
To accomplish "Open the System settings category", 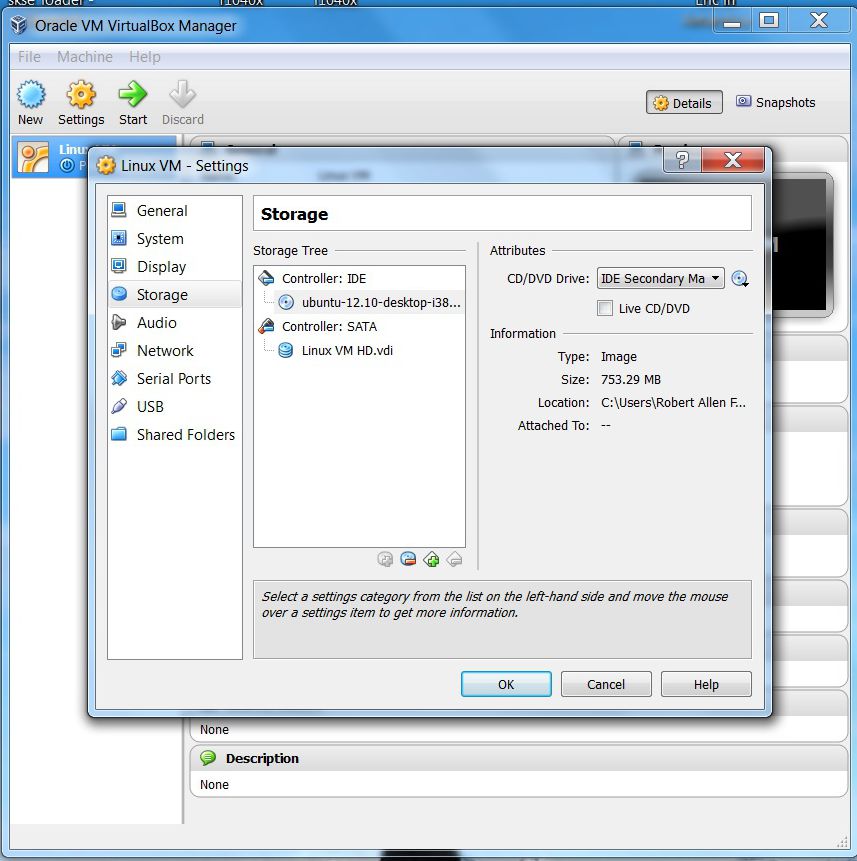I will [175, 239].
